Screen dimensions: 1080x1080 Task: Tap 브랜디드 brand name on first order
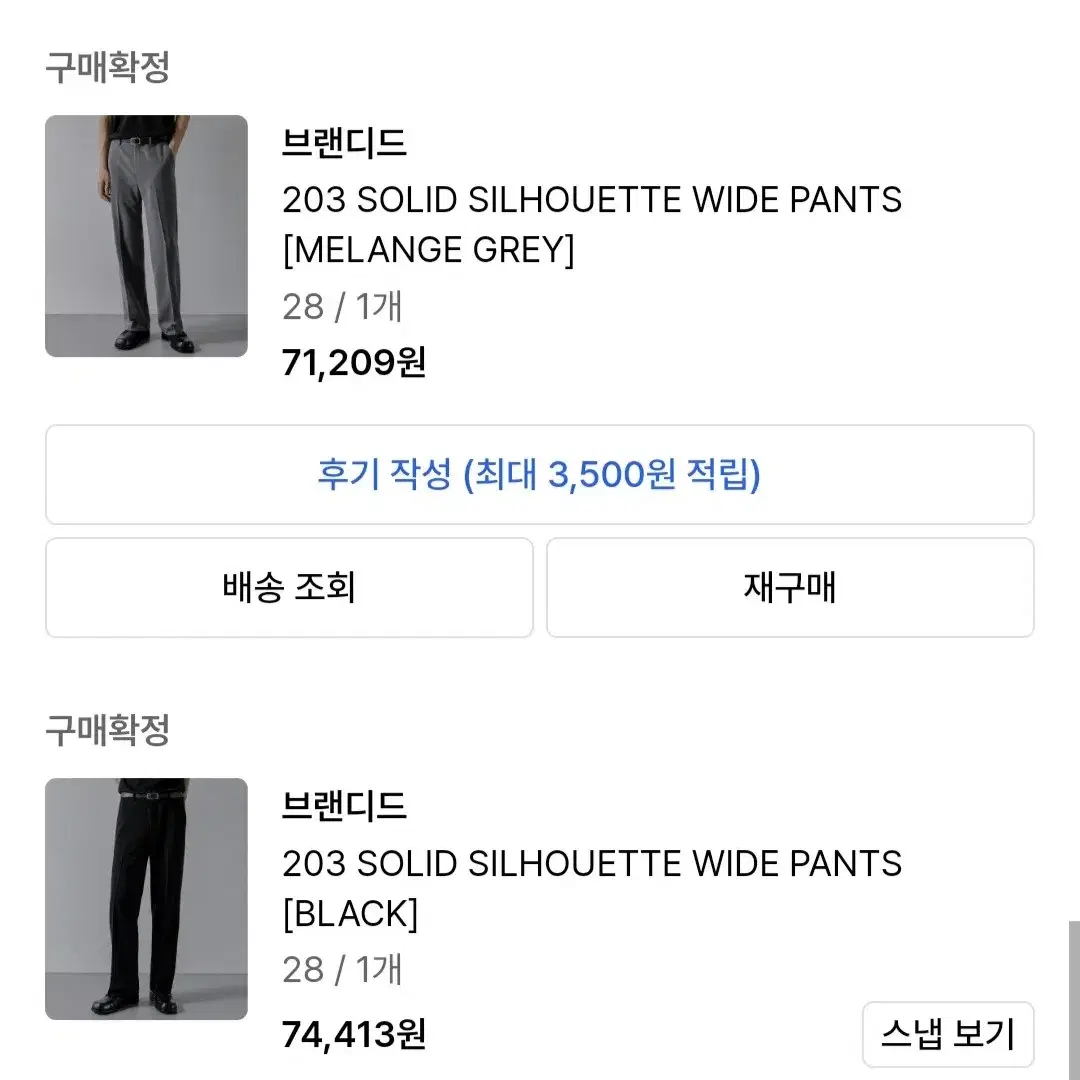(344, 143)
